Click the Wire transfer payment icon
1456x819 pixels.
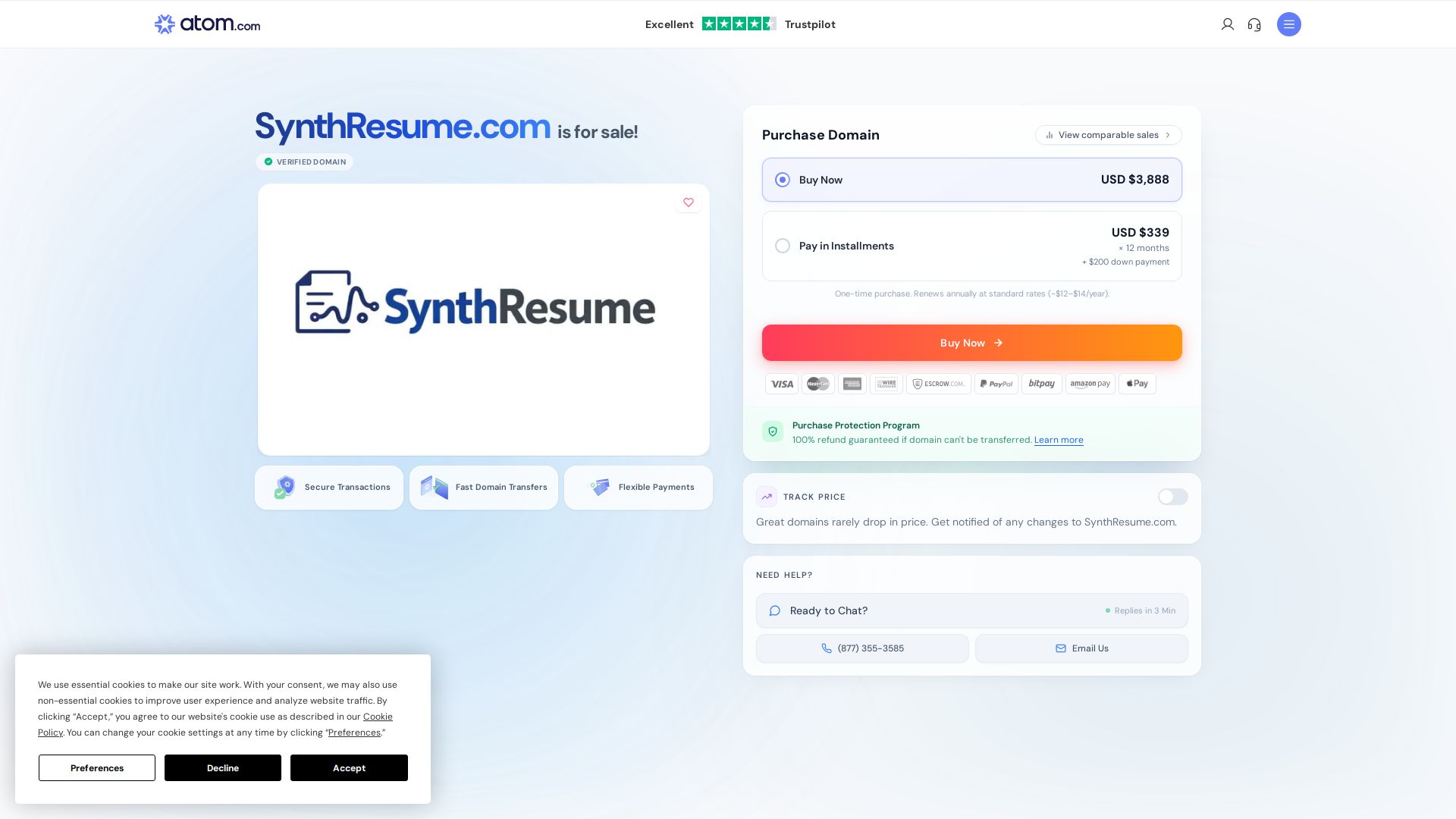(x=886, y=384)
